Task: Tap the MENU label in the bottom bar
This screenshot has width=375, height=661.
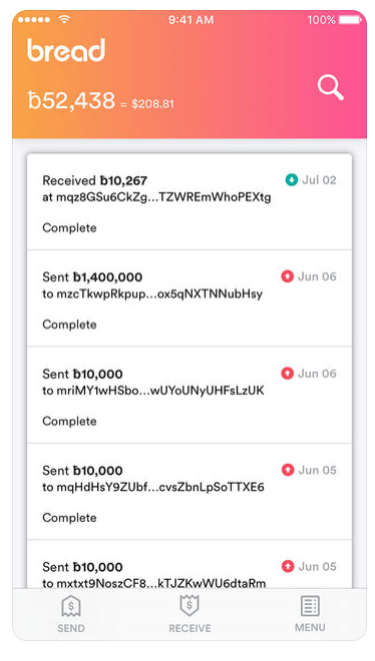Action: click(310, 627)
